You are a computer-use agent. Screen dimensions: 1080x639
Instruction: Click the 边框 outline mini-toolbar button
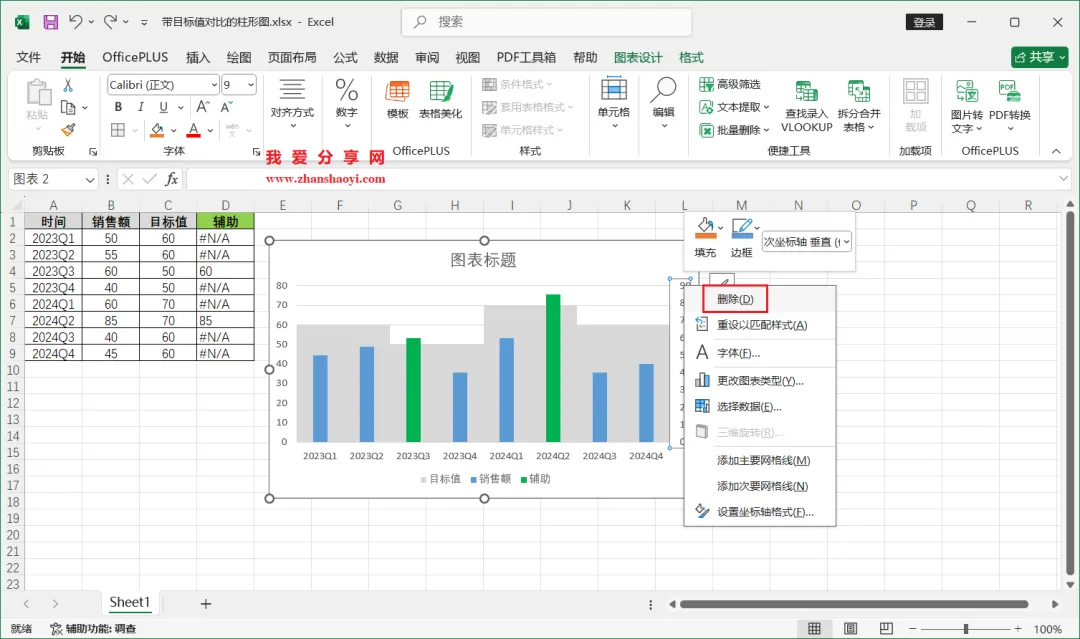click(742, 238)
